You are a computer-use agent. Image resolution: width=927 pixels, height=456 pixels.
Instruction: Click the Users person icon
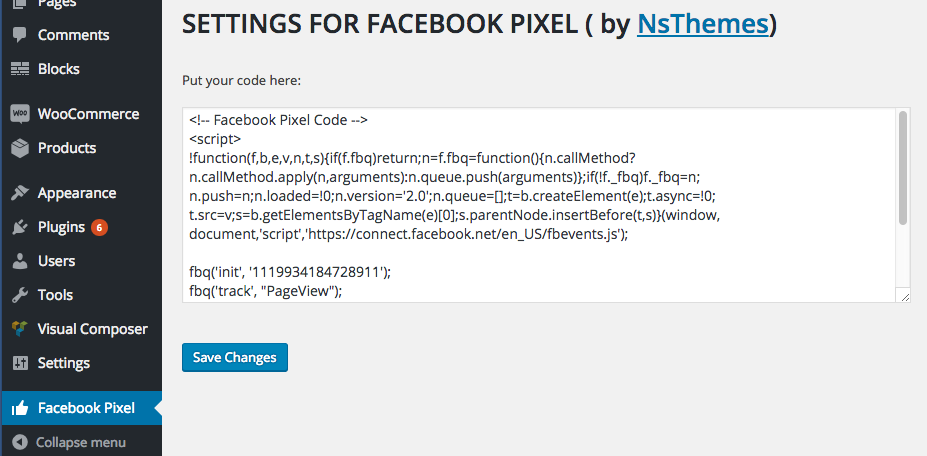(20, 261)
